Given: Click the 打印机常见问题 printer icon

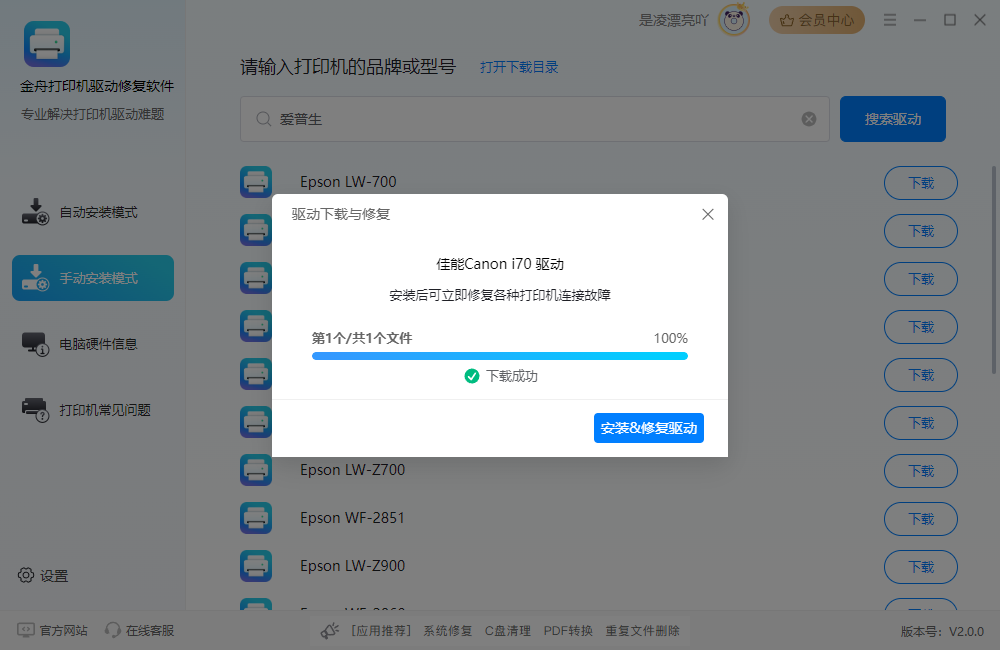Looking at the screenshot, I should click(35, 410).
